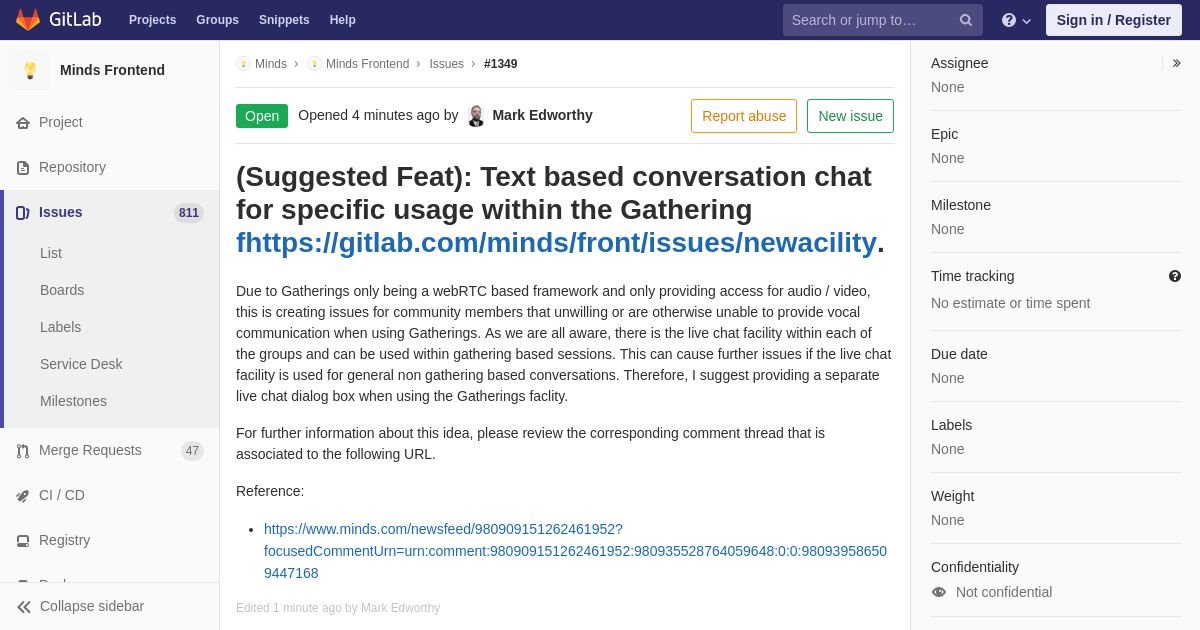Click Mark Edworthy's avatar image
This screenshot has width=1200, height=630.
click(476, 116)
